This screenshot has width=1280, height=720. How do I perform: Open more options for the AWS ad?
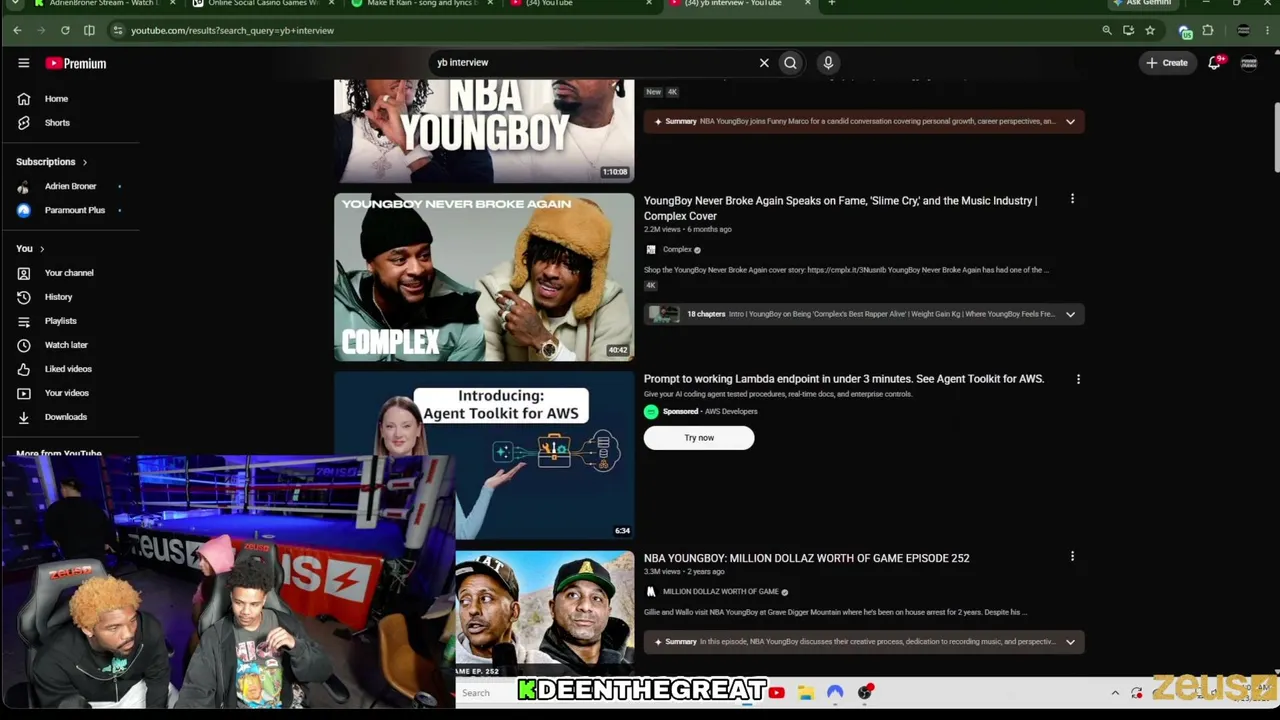[1078, 379]
